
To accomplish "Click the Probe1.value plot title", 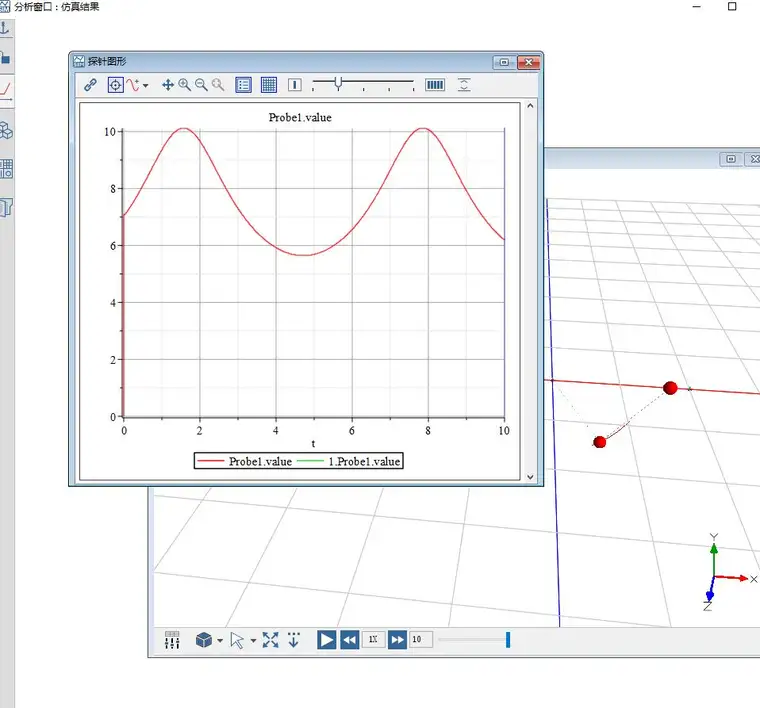I will (300, 117).
